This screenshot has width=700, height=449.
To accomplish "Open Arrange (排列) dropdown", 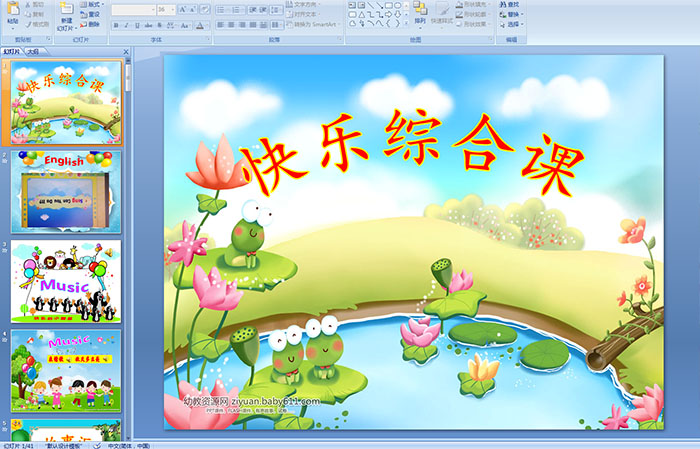I will point(420,13).
